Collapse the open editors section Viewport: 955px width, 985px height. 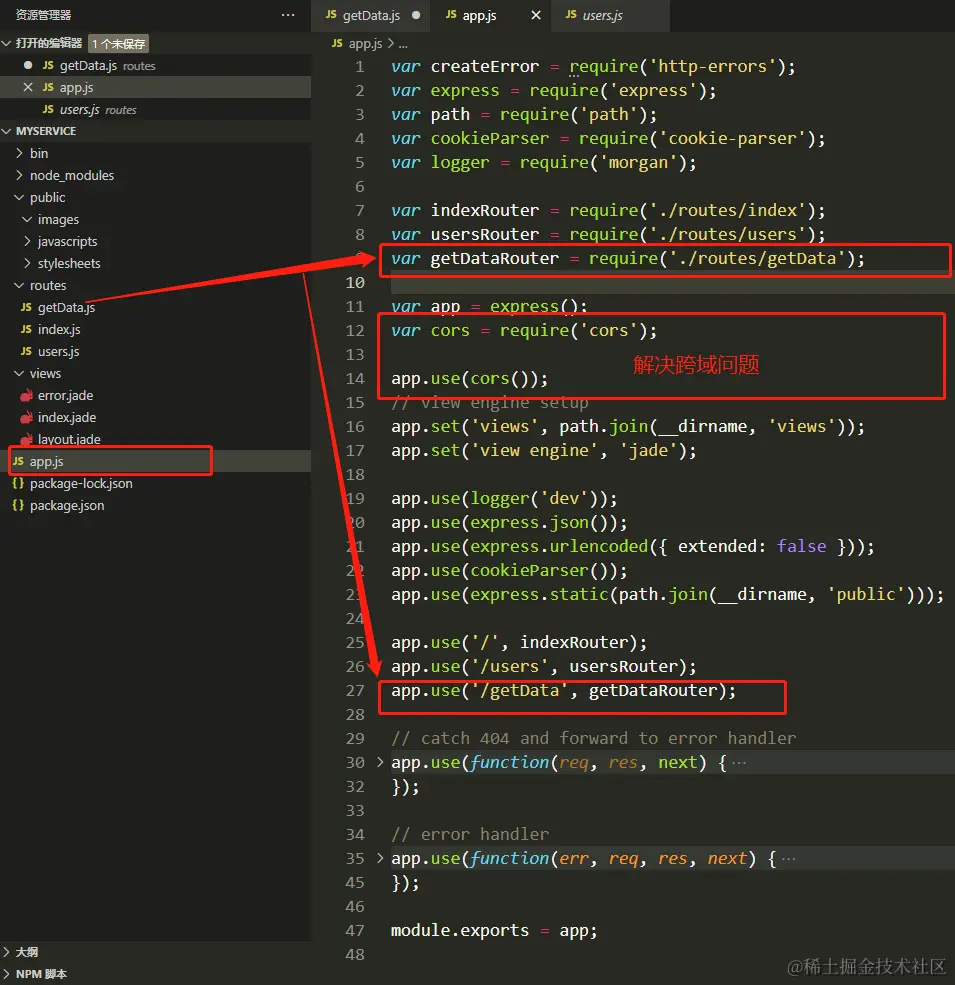click(x=7, y=43)
